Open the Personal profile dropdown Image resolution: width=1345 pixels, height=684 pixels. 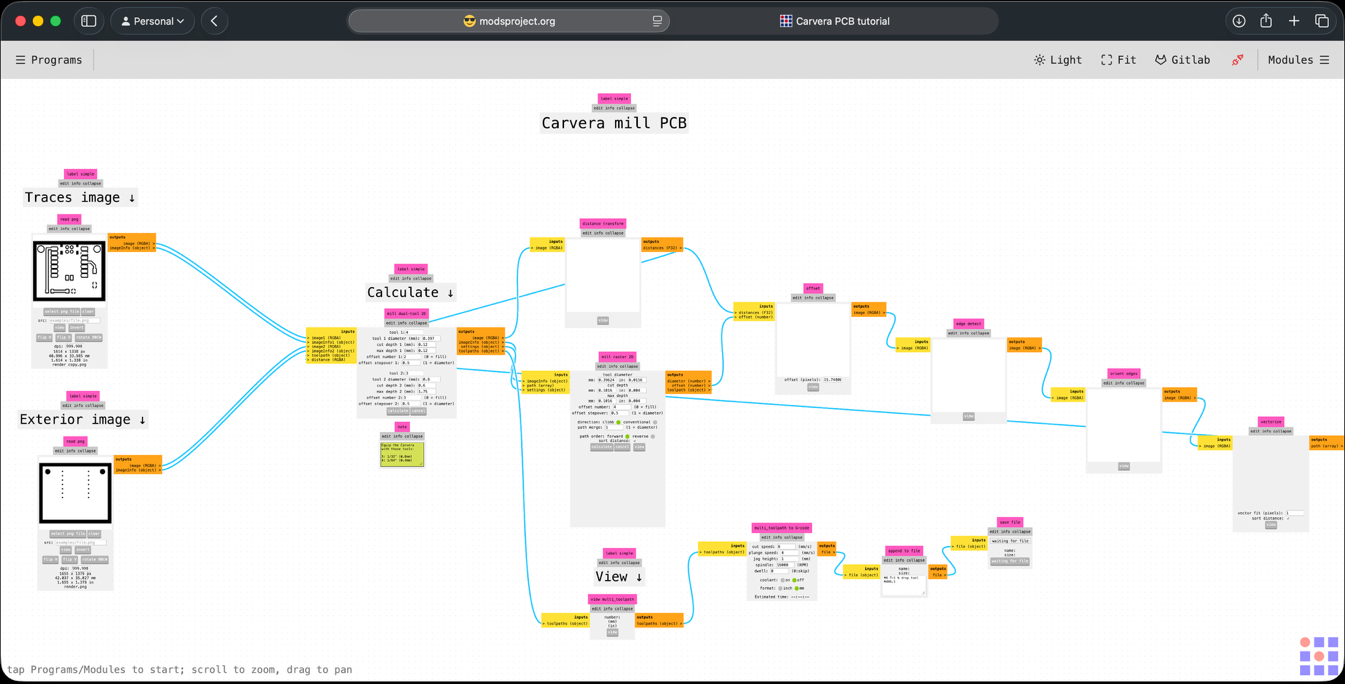click(152, 21)
